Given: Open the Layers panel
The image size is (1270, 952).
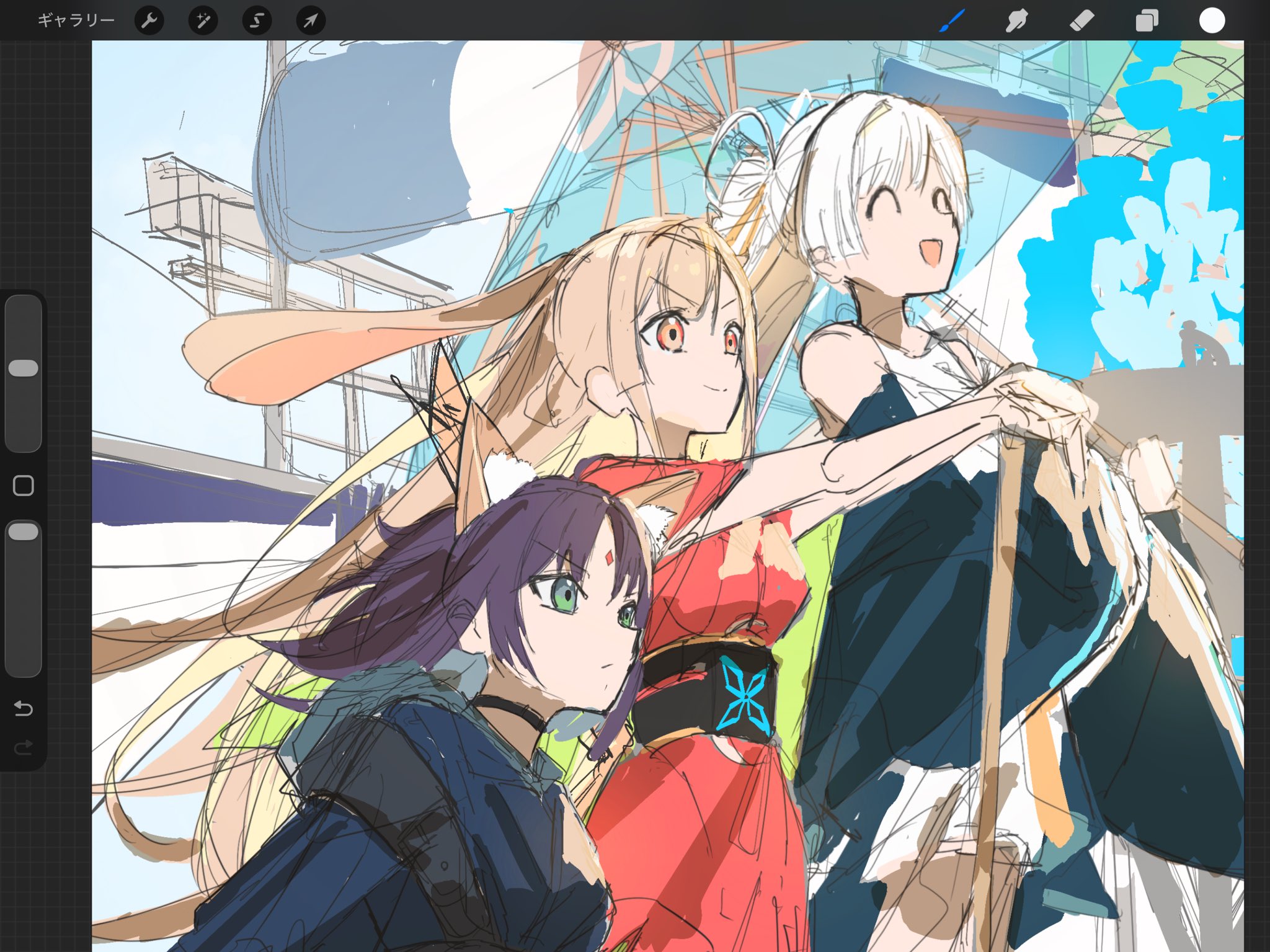Looking at the screenshot, I should coord(1147,20).
